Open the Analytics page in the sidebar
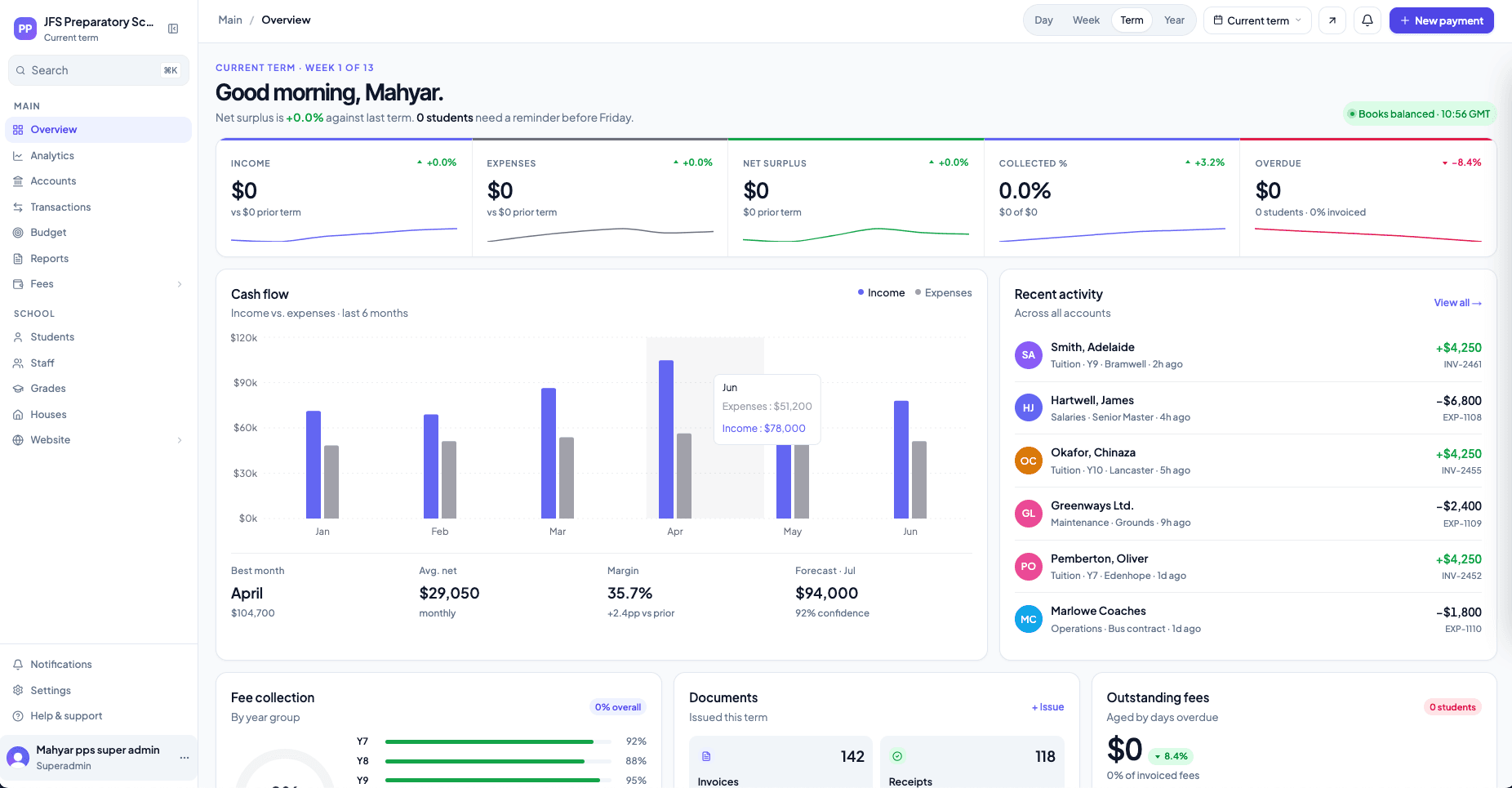Viewport: 1512px width, 788px height. tap(99, 156)
